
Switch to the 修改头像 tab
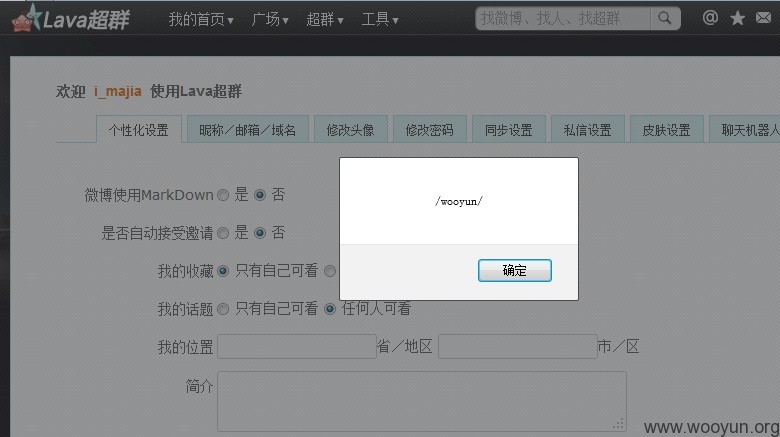point(350,130)
